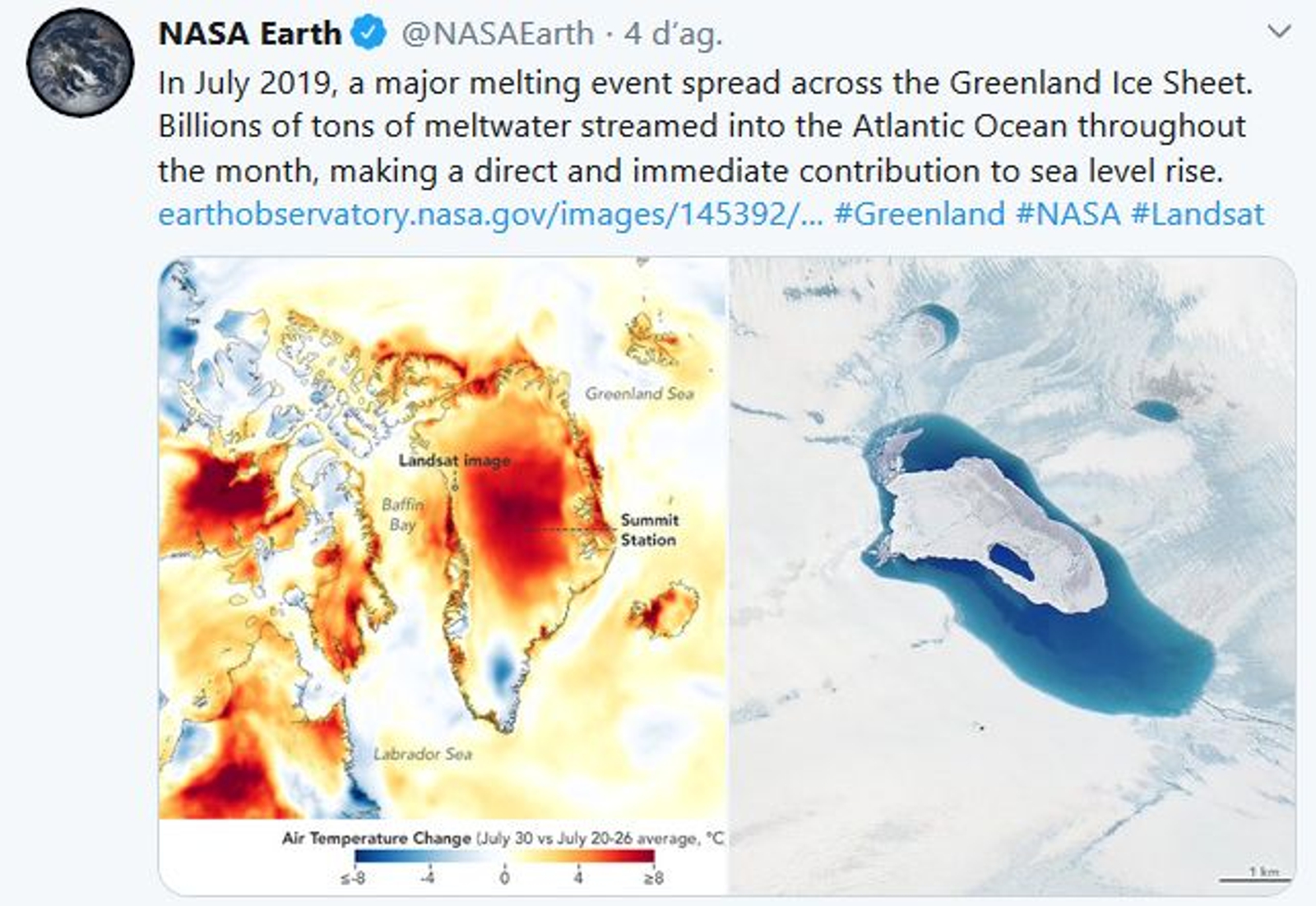Click the blue verified badge
The height and width of the screenshot is (906, 1316).
point(368,34)
